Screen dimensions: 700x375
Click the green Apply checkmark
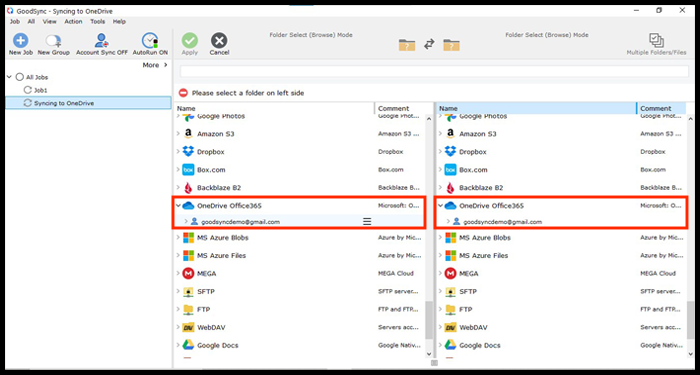point(190,41)
